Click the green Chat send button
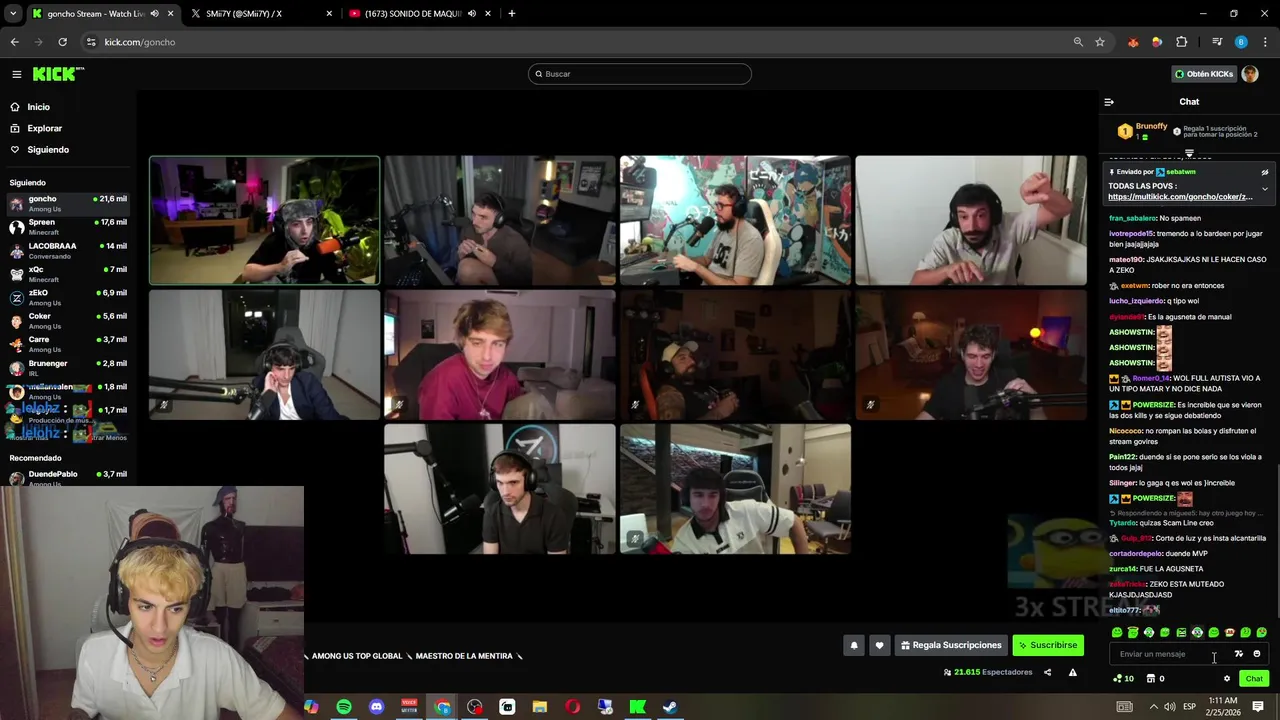The width and height of the screenshot is (1280, 720). (x=1254, y=679)
